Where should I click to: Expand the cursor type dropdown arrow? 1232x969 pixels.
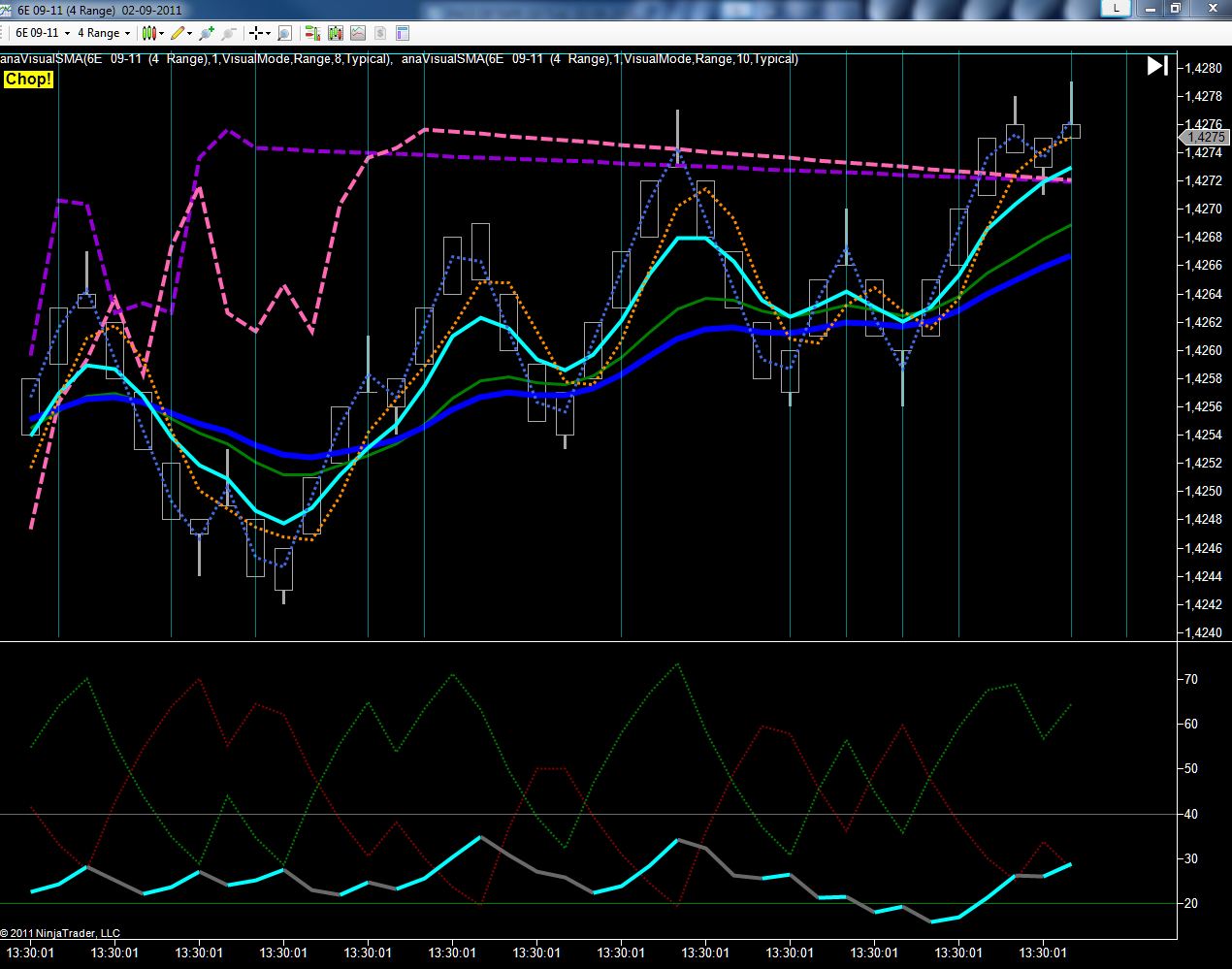269,33
